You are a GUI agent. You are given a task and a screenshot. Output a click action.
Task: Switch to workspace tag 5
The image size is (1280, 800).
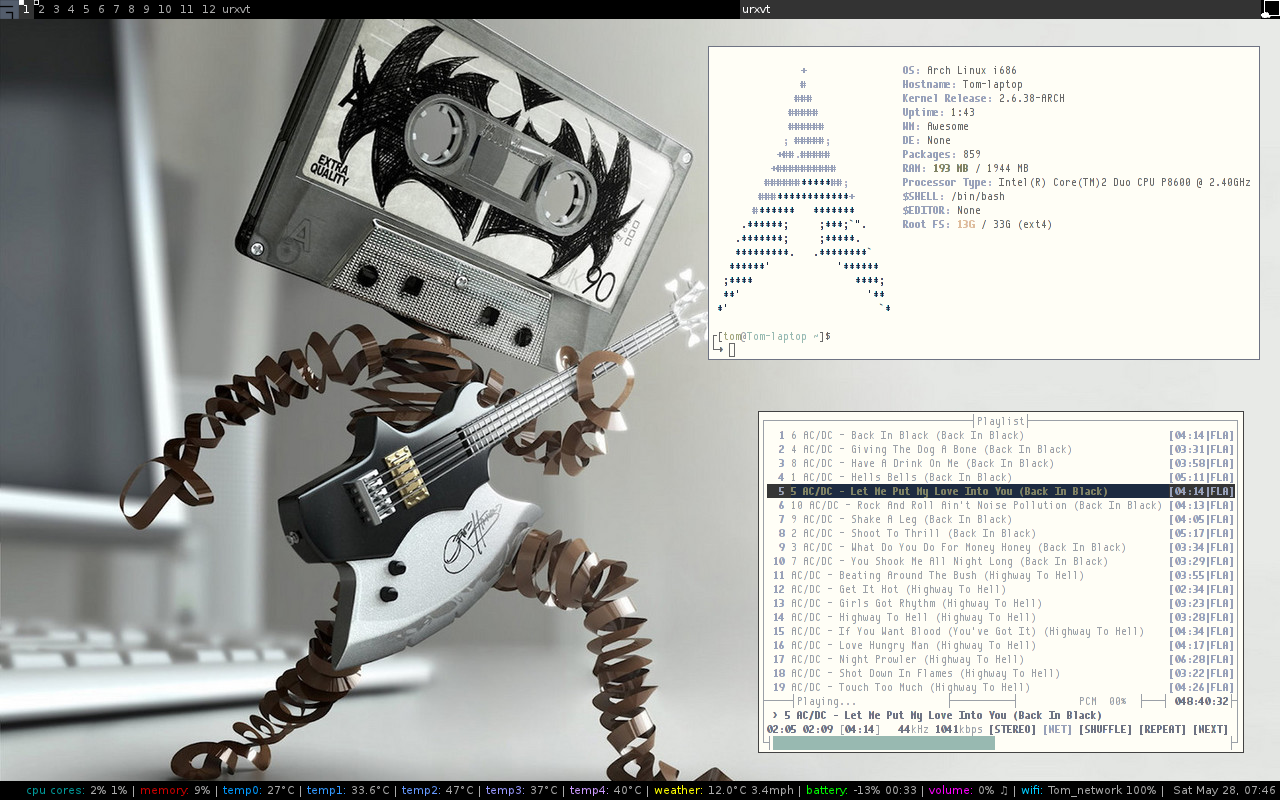click(x=86, y=9)
